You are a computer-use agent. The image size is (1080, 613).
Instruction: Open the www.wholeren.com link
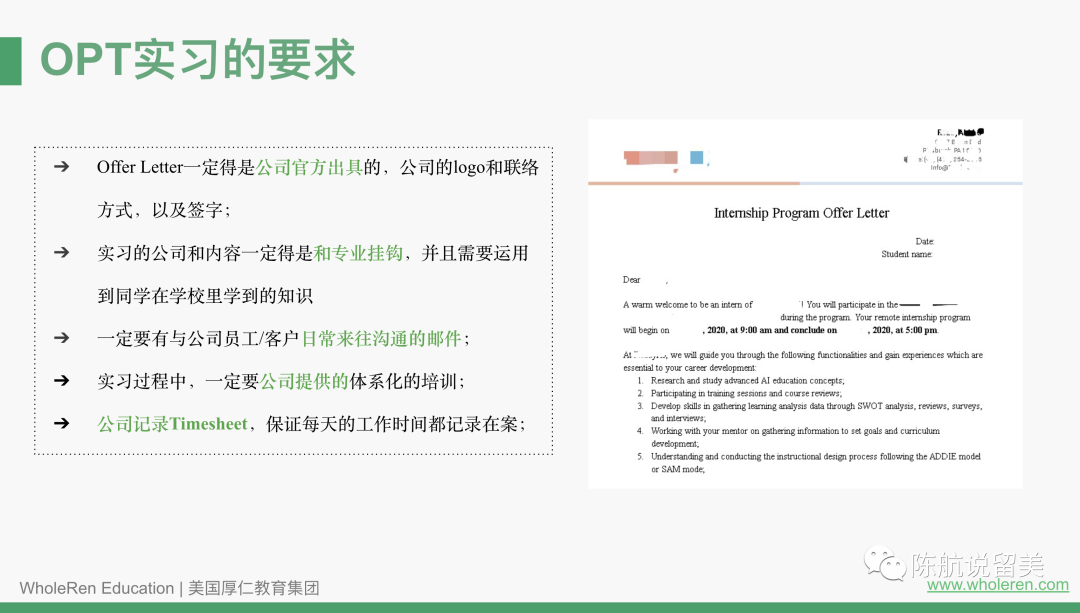[x=997, y=585]
